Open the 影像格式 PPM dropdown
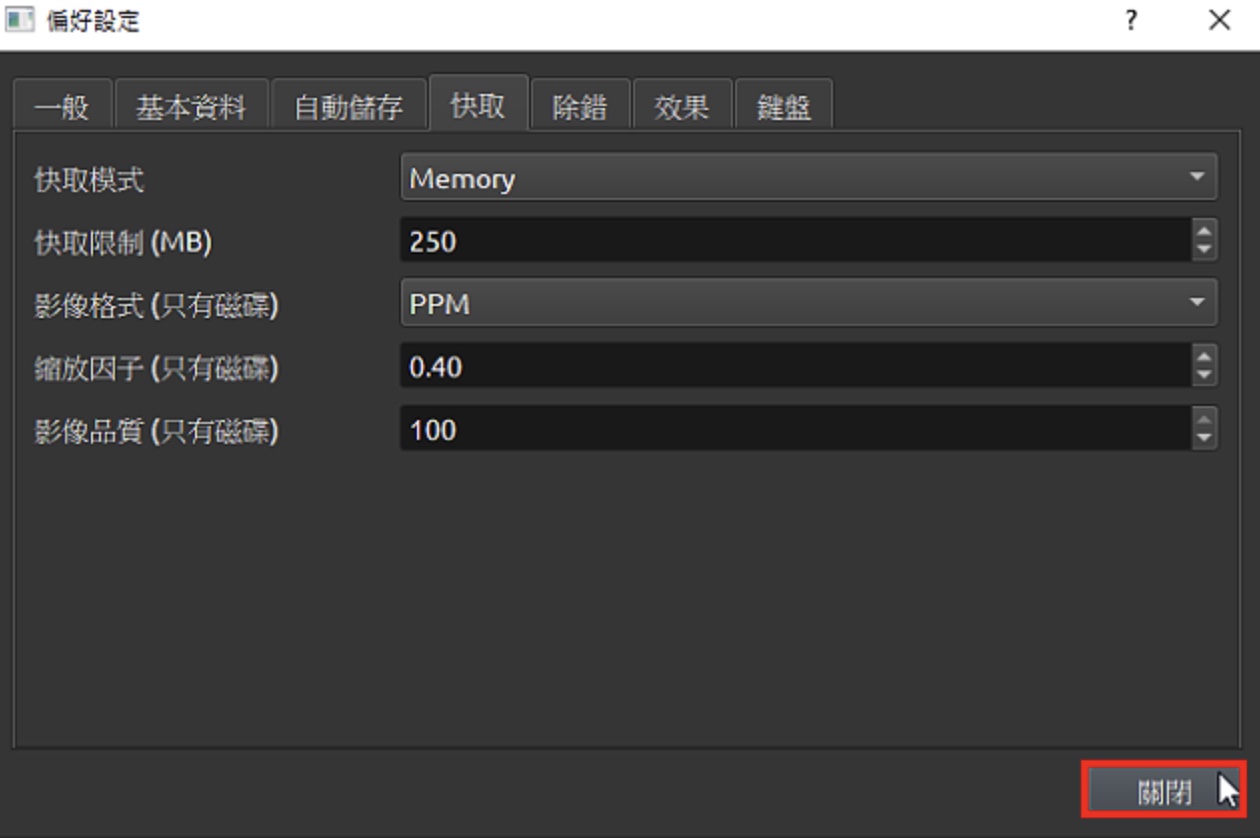 point(809,304)
